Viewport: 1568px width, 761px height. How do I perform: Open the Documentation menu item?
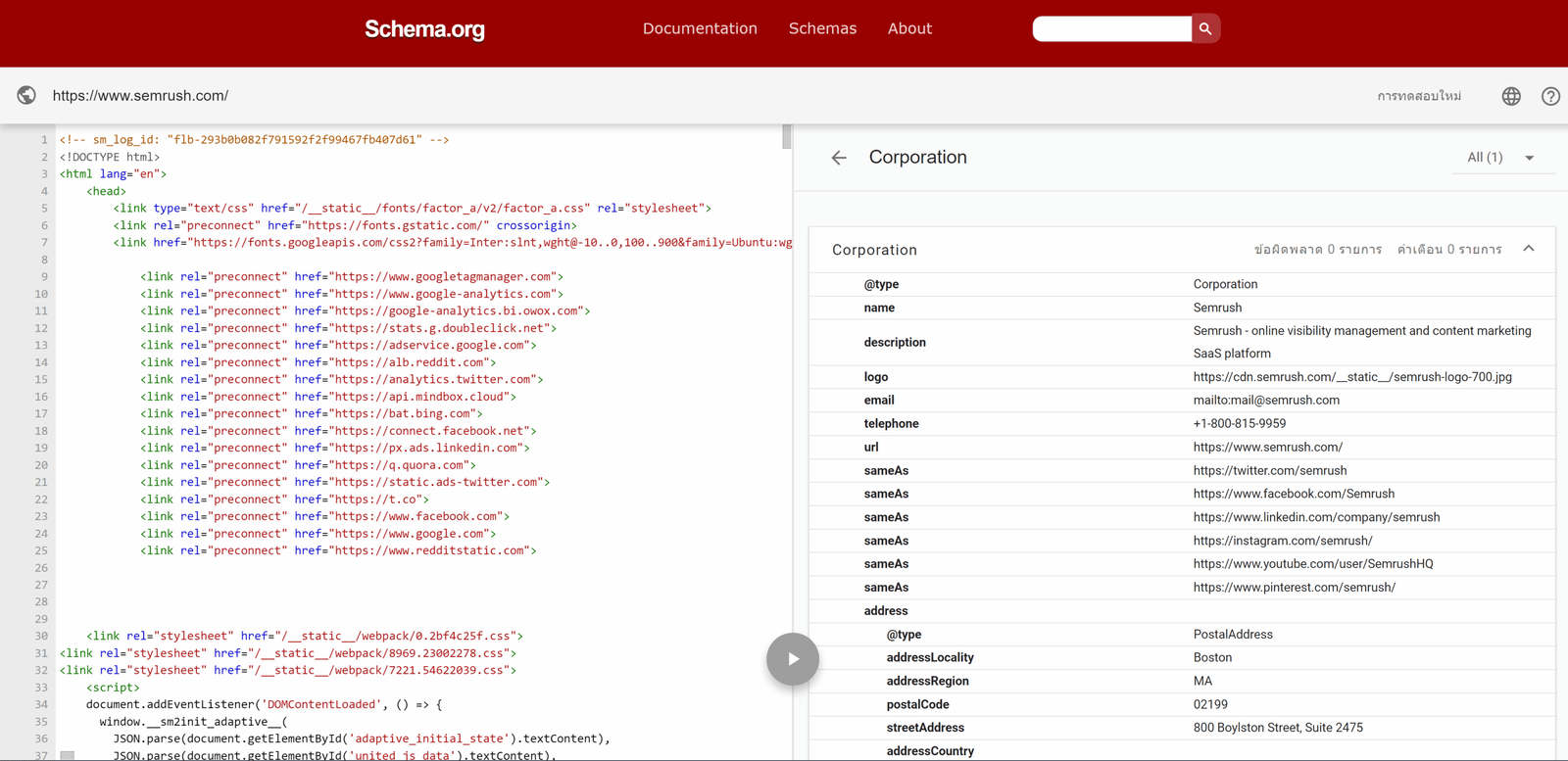[x=700, y=28]
